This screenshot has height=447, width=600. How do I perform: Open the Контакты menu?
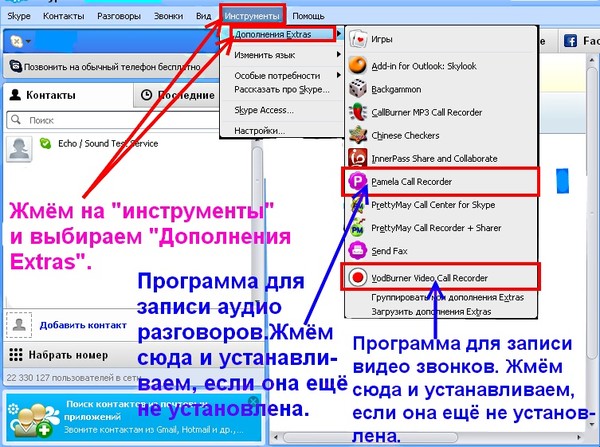click(64, 16)
